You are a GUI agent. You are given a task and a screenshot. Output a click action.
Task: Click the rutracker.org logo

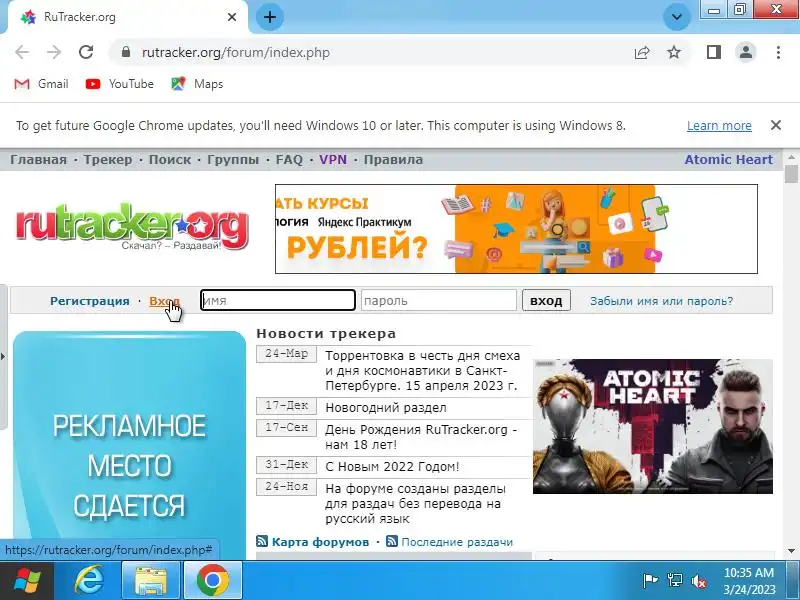pyautogui.click(x=132, y=228)
